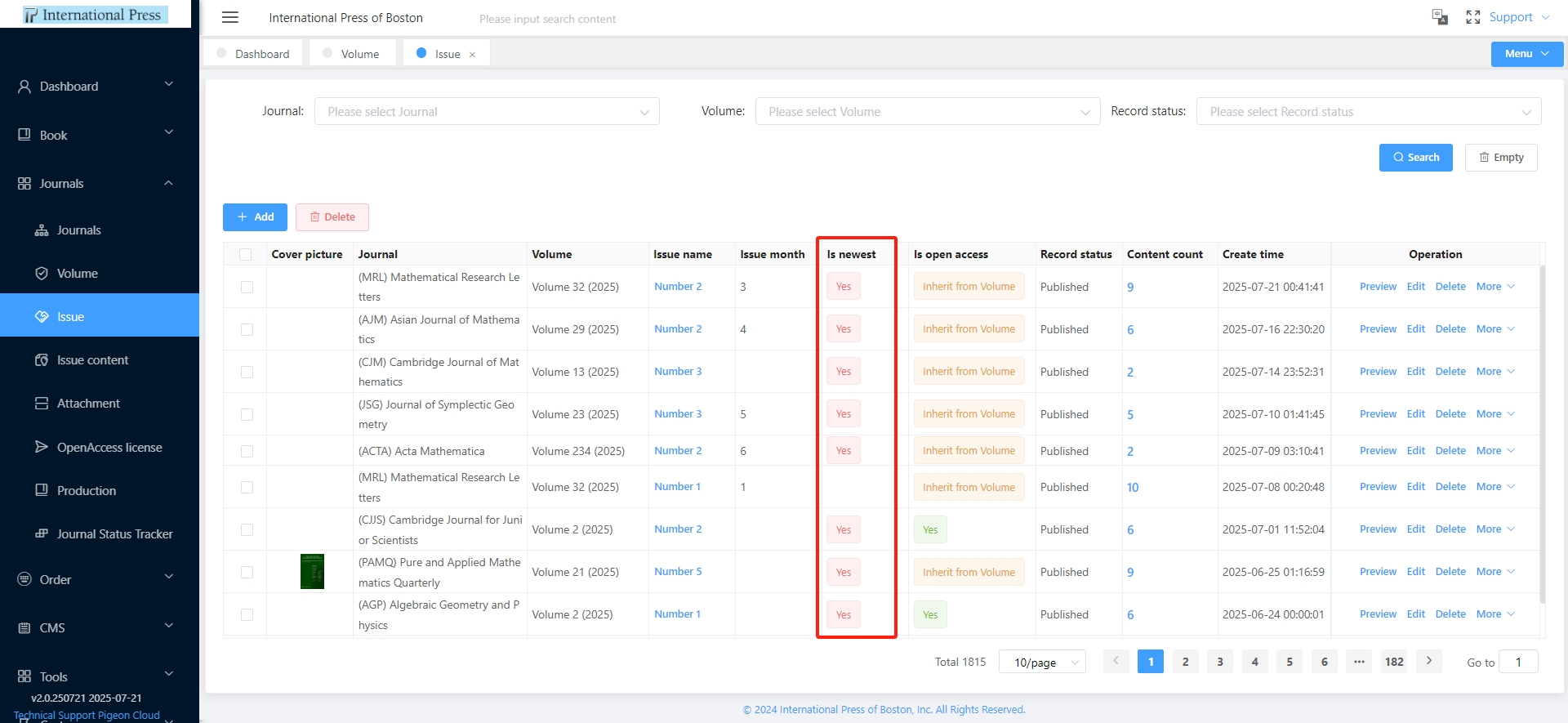Open the Volume select dropdown

pos(928,111)
